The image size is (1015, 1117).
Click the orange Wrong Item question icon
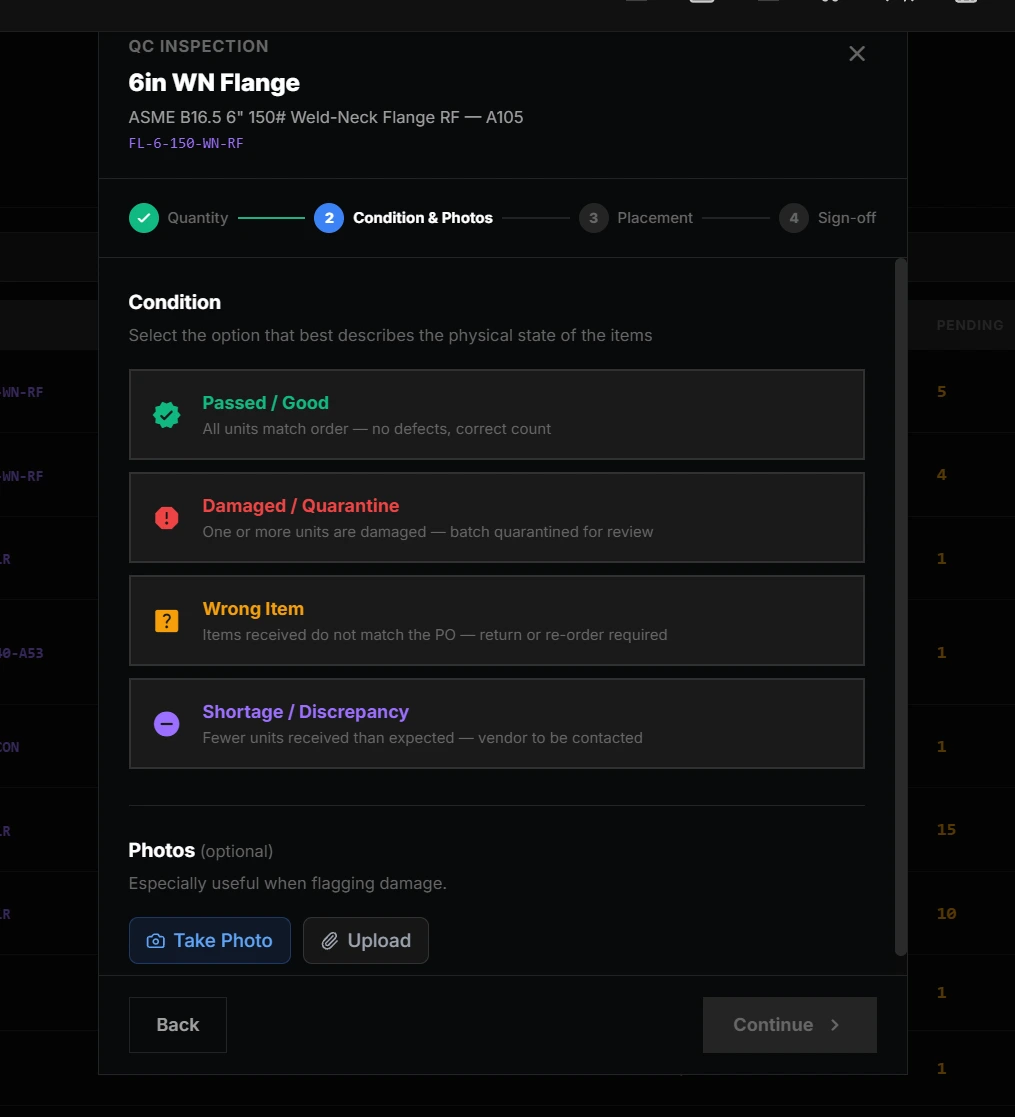pyautogui.click(x=167, y=620)
